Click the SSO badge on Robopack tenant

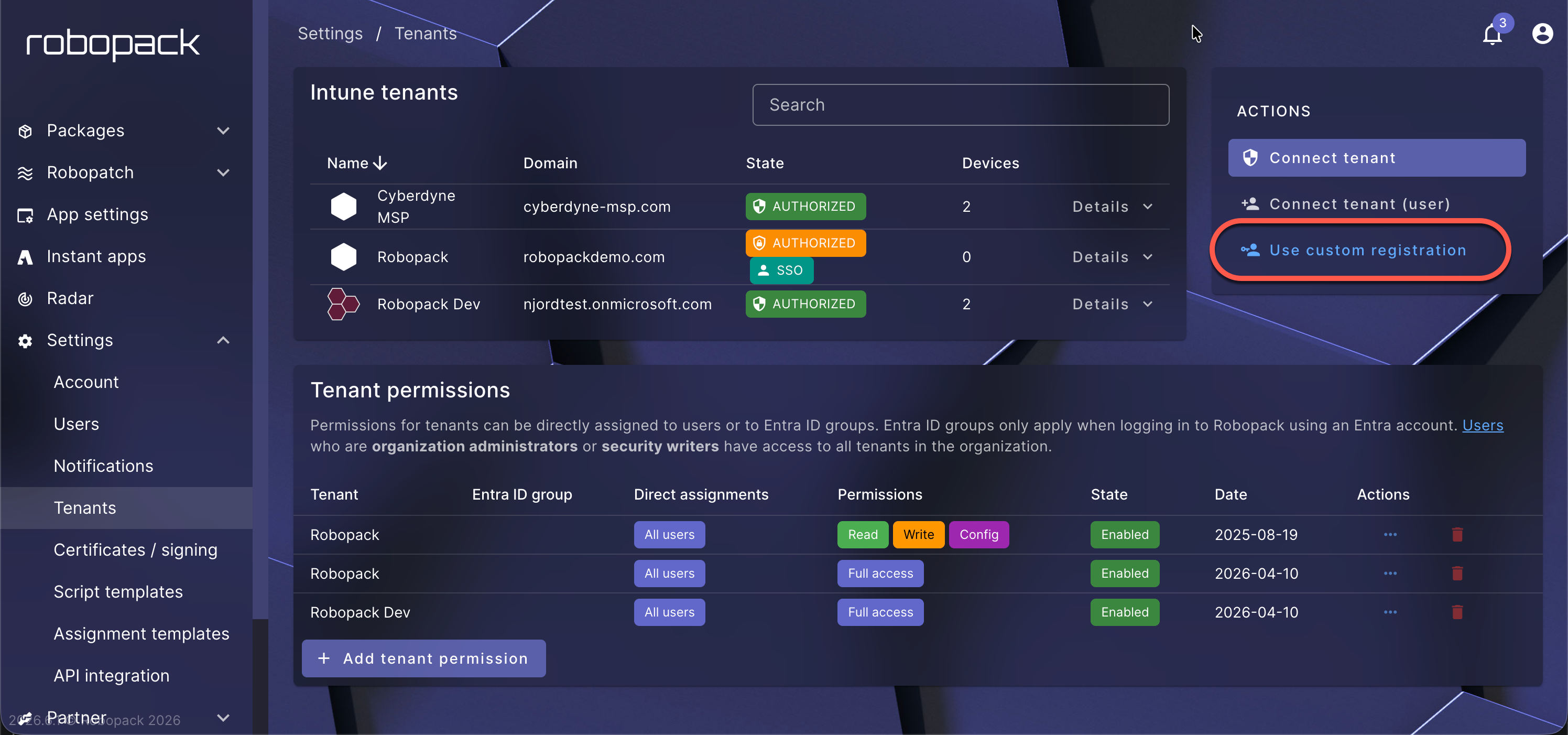pyautogui.click(x=781, y=271)
